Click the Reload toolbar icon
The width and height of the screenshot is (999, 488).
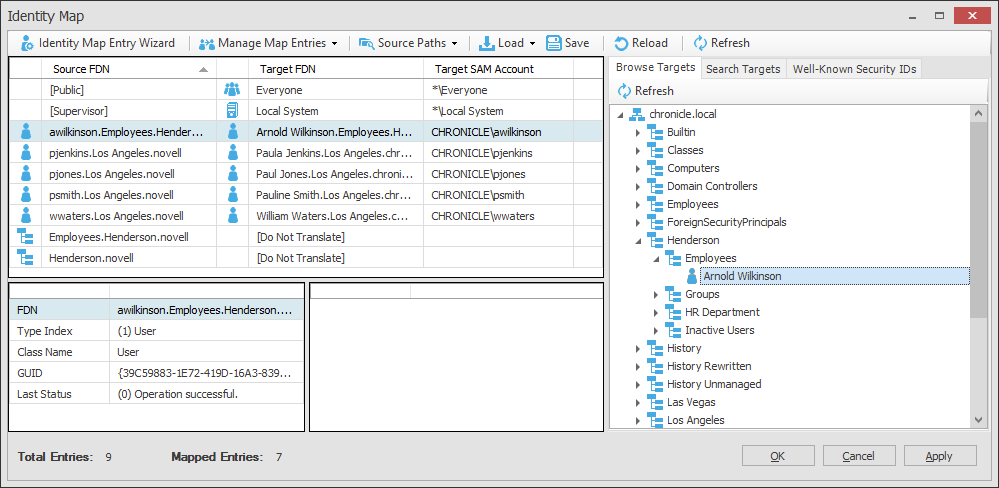[621, 43]
